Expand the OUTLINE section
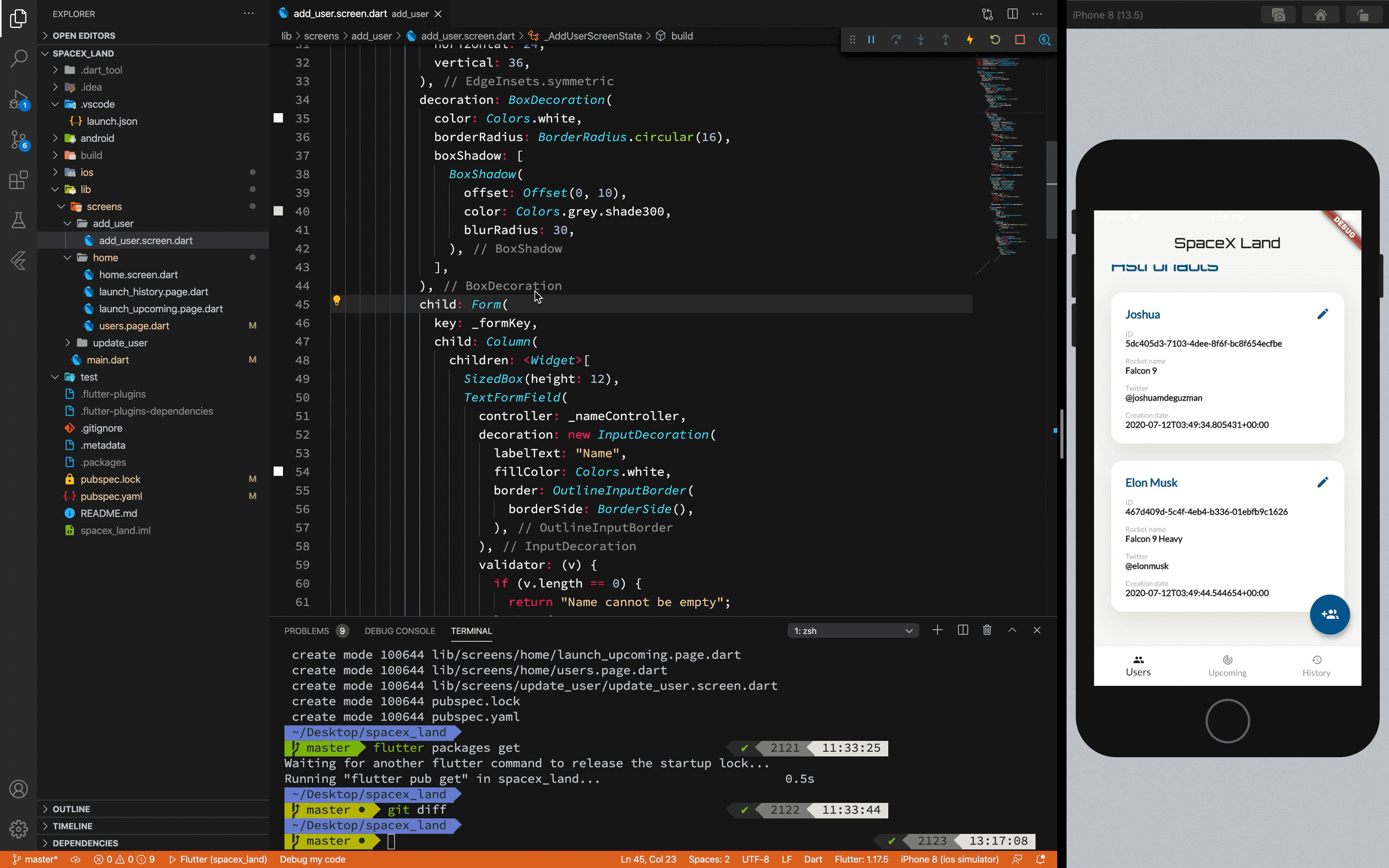The height and width of the screenshot is (868, 1389). (153, 809)
